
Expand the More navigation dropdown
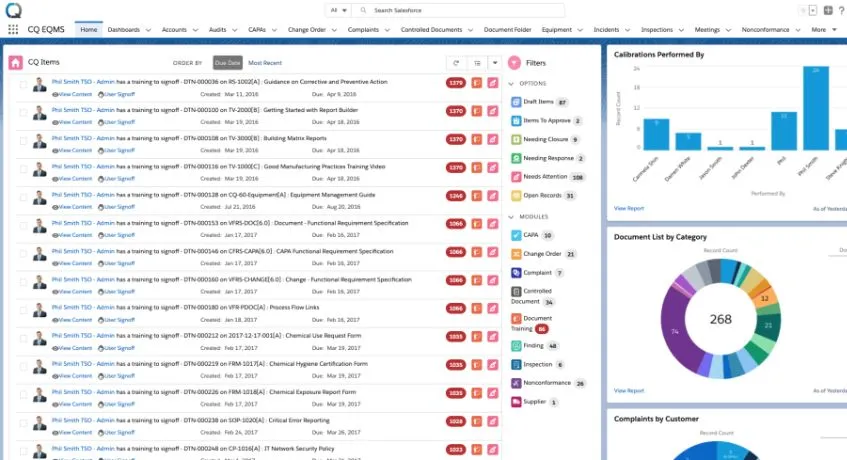823,30
